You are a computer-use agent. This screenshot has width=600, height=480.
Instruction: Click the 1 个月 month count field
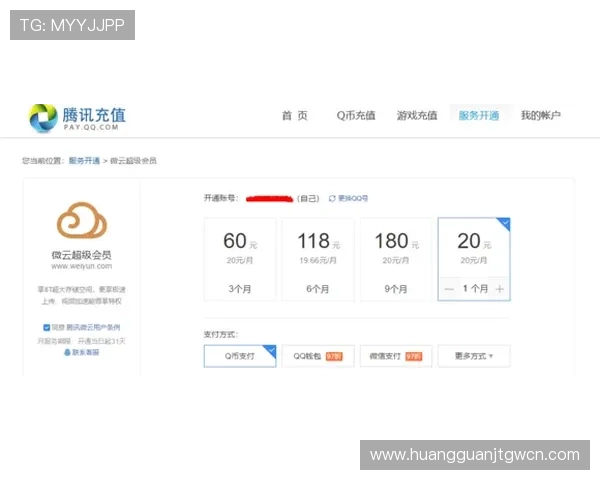tap(475, 289)
